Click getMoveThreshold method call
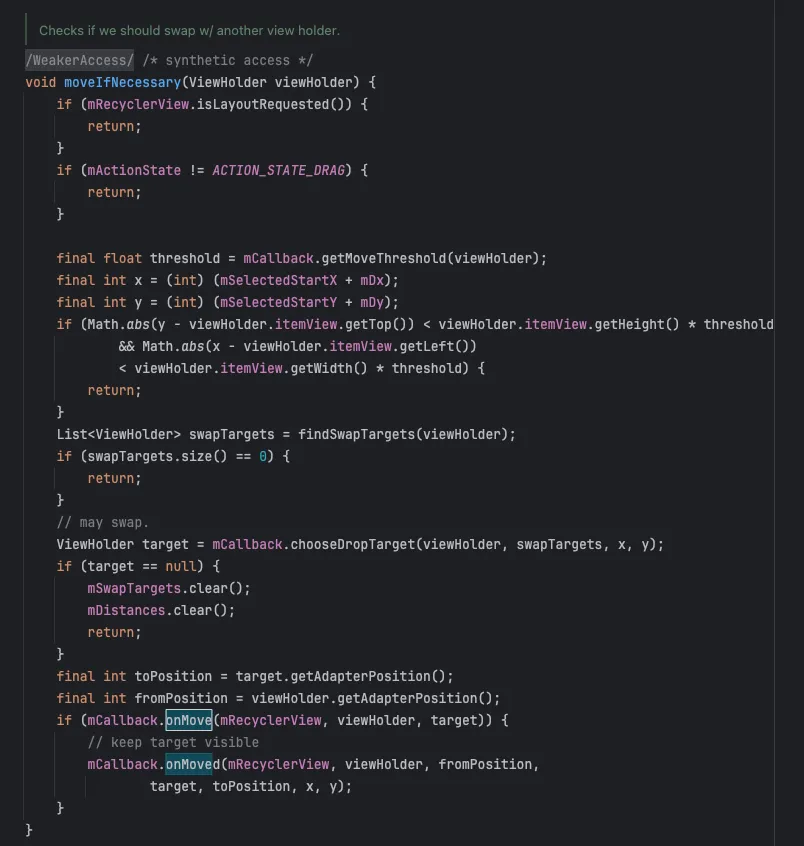The width and height of the screenshot is (804, 846). (x=384, y=258)
